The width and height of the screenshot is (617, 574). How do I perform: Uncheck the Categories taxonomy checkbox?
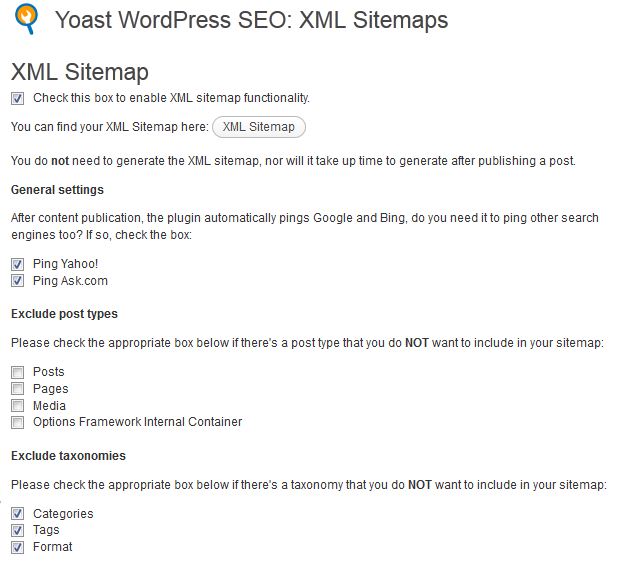pyautogui.click(x=17, y=514)
